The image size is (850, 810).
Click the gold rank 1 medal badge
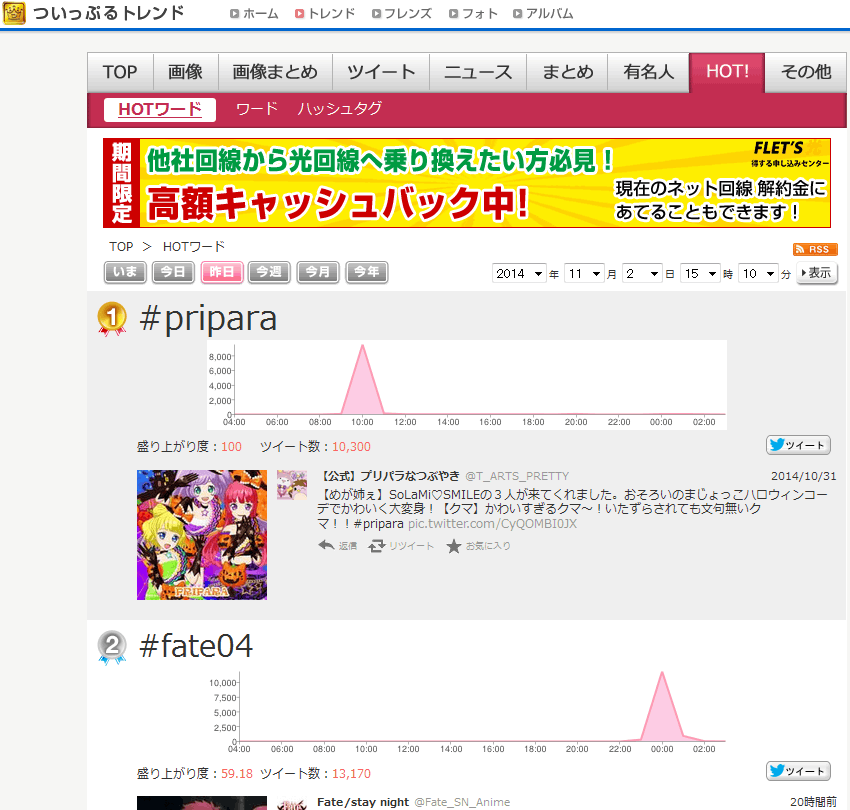[x=112, y=316]
